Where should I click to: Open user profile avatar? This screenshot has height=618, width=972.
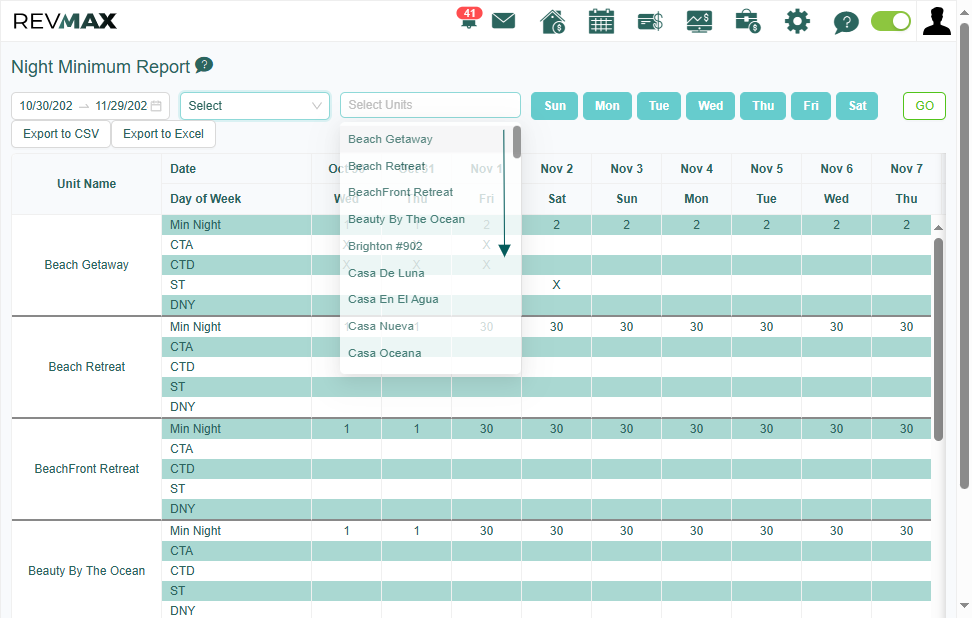[937, 21]
